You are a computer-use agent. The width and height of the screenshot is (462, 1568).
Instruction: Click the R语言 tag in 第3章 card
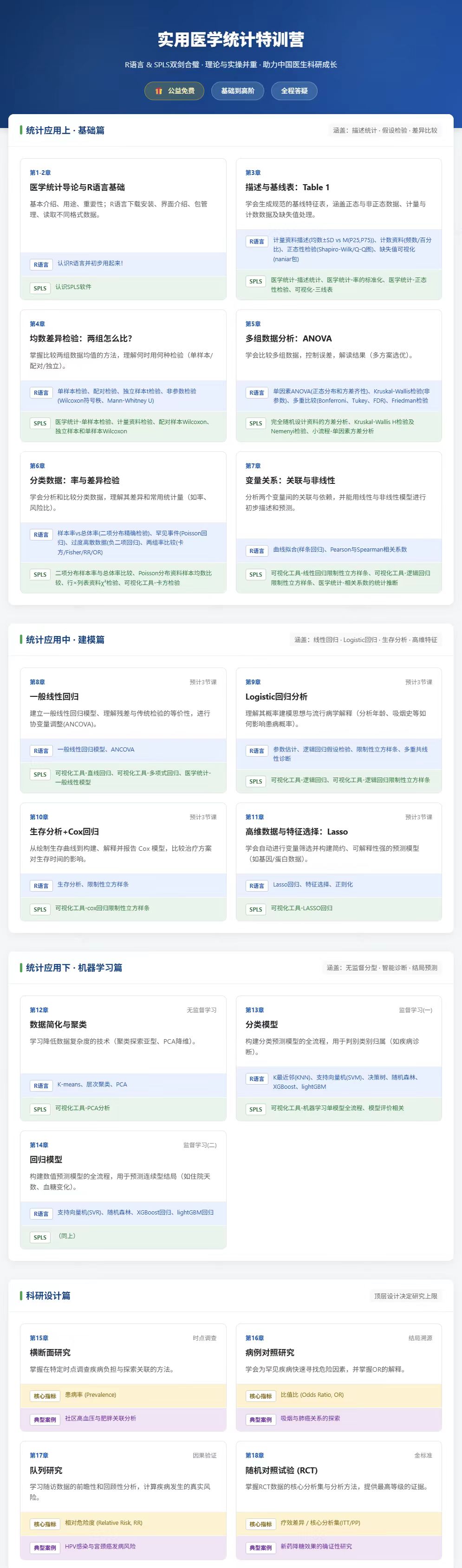(257, 242)
